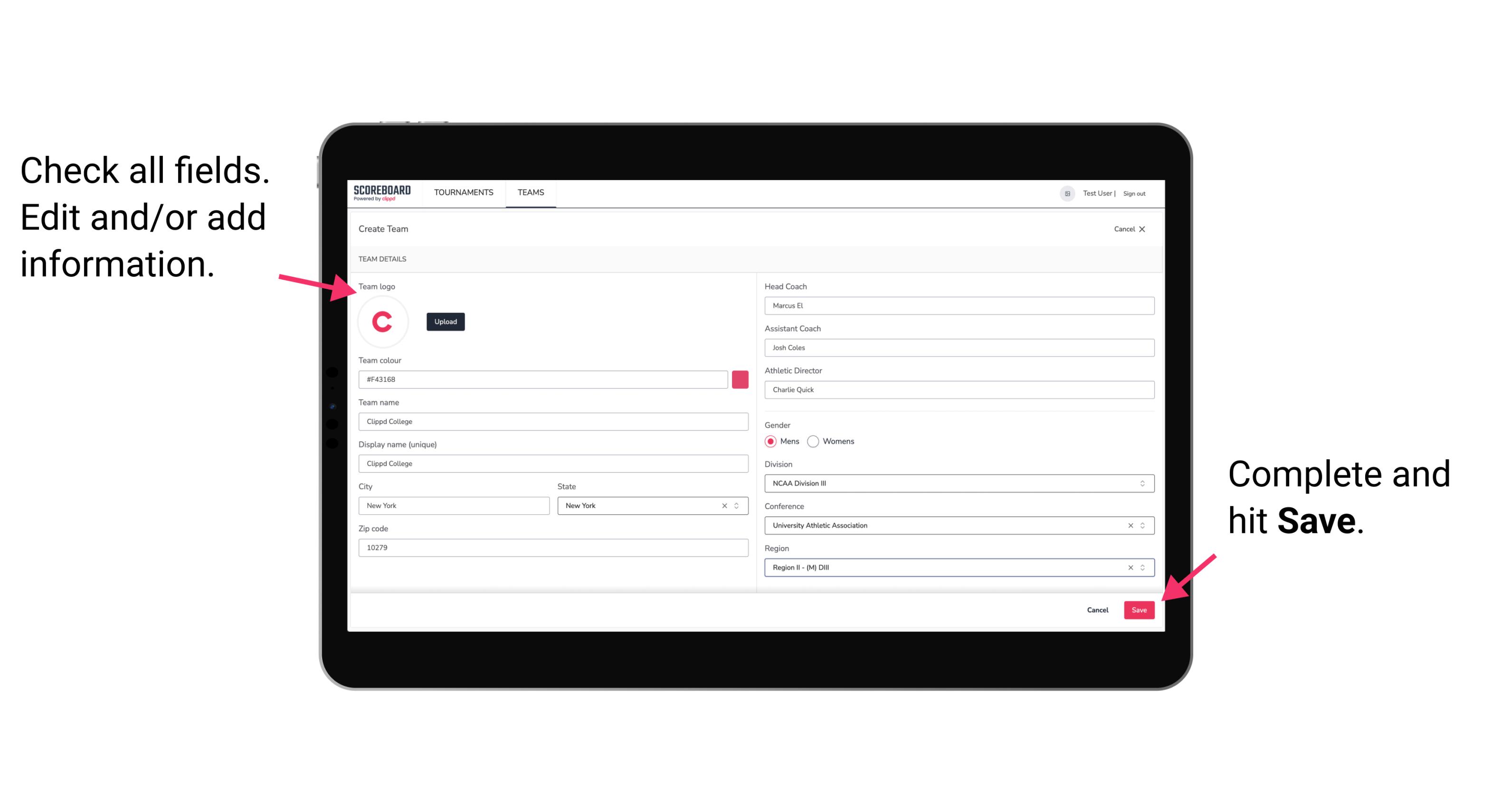Viewport: 1510px width, 812px height.
Task: Select the Teams tab
Action: click(x=530, y=193)
